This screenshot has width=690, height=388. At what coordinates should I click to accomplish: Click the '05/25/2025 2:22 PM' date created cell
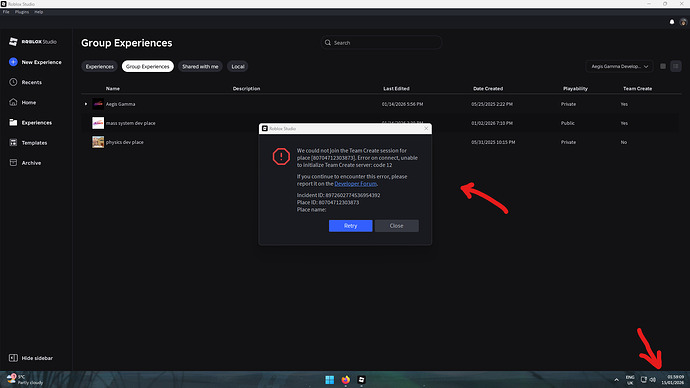point(492,104)
